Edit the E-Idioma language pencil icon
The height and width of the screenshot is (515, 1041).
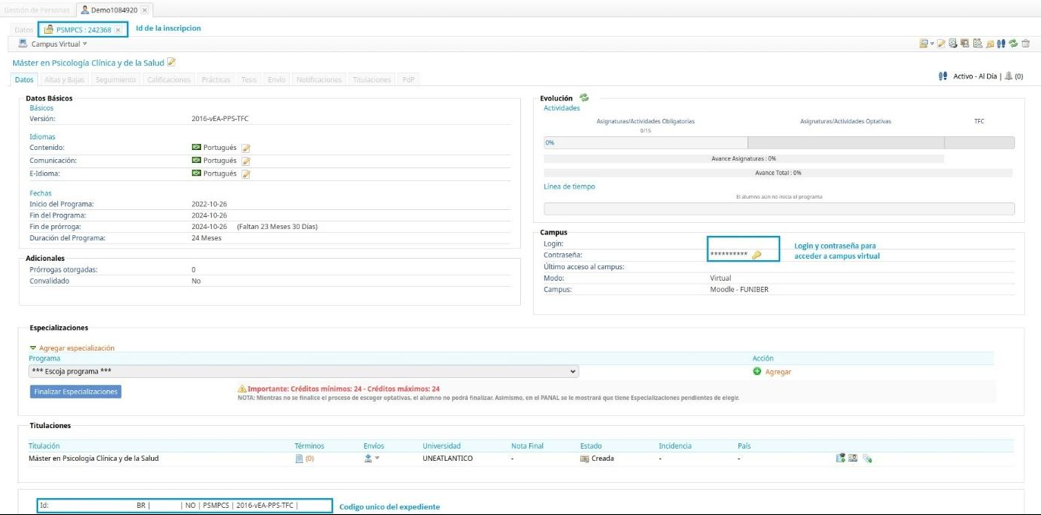[246, 174]
